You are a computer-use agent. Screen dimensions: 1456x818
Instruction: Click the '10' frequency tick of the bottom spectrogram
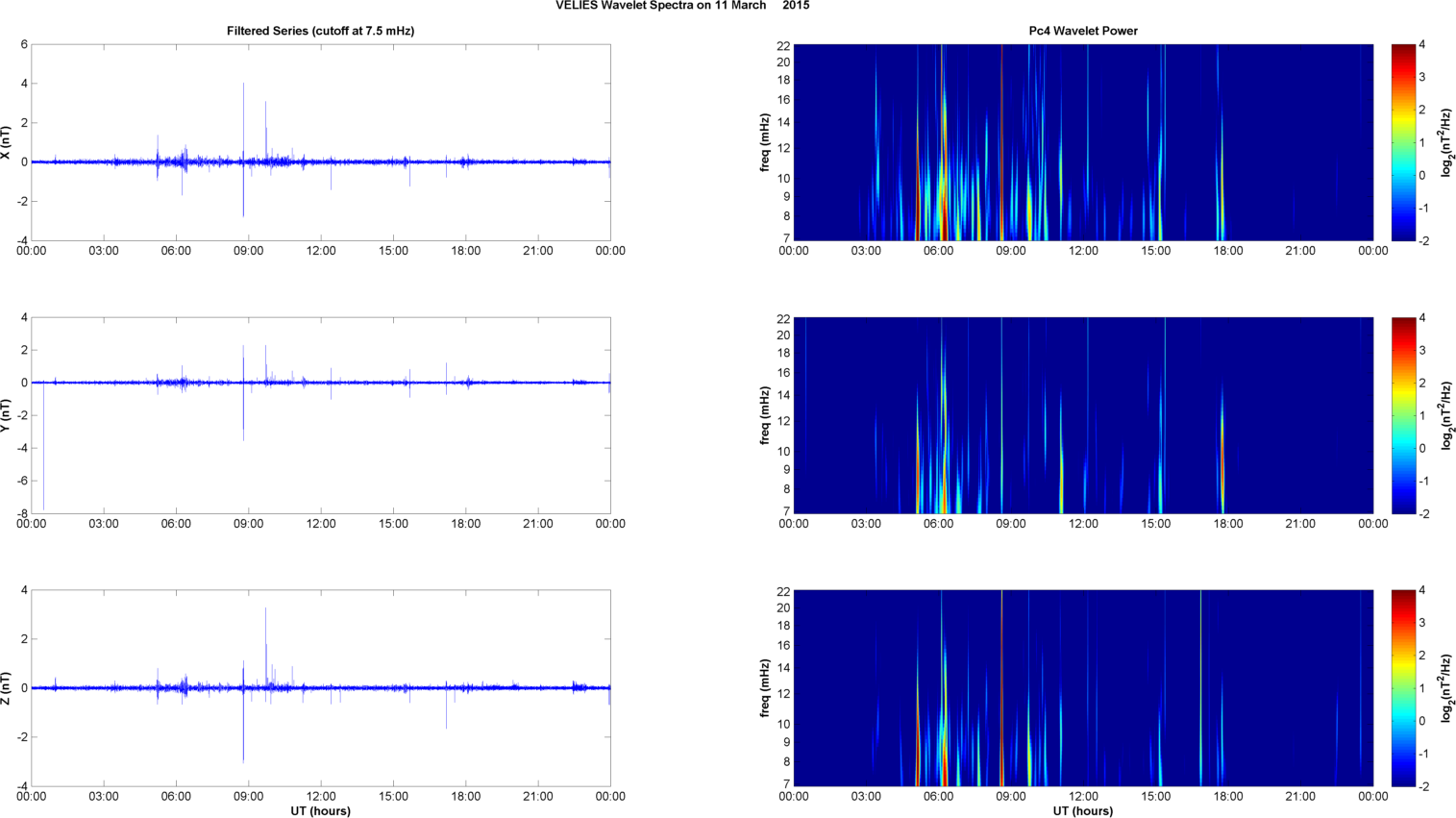click(783, 724)
